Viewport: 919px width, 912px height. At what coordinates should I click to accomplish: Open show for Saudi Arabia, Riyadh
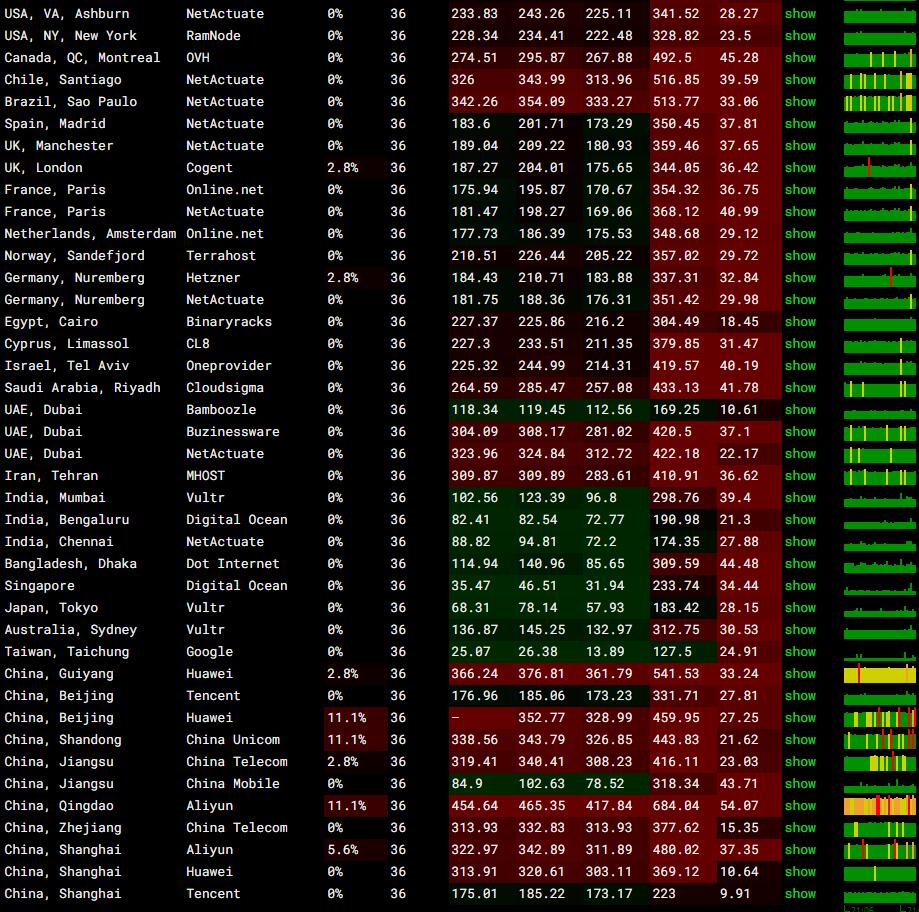800,387
